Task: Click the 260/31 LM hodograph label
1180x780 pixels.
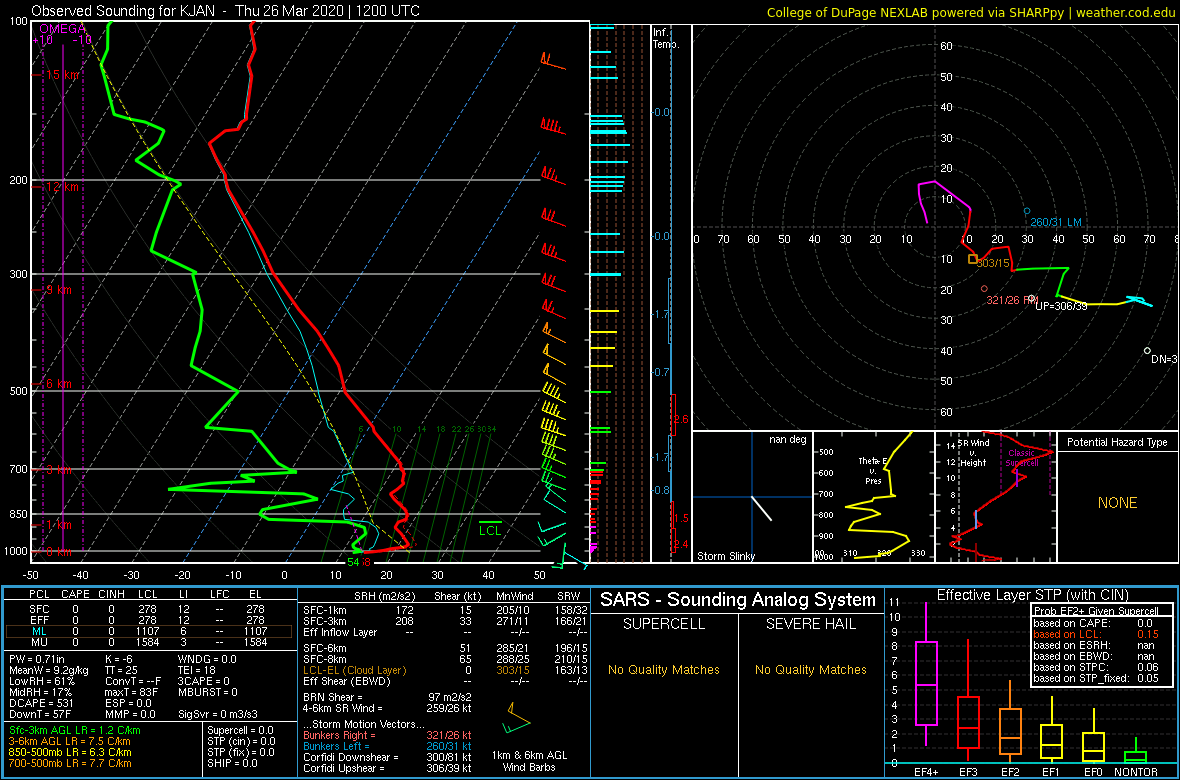Action: coord(1056,221)
